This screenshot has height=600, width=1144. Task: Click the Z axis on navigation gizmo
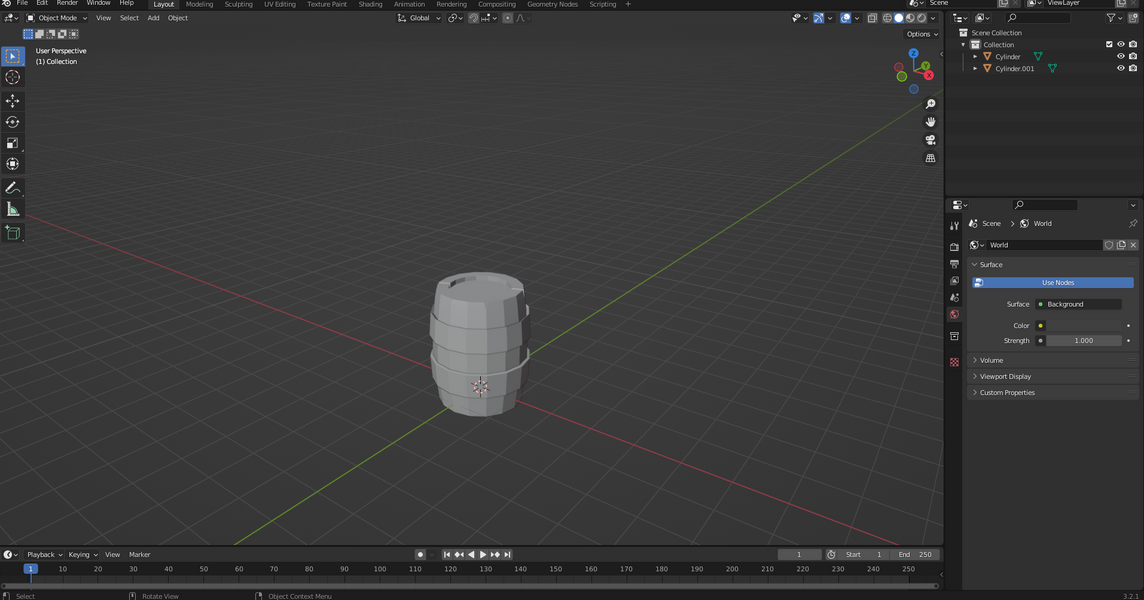(x=913, y=53)
